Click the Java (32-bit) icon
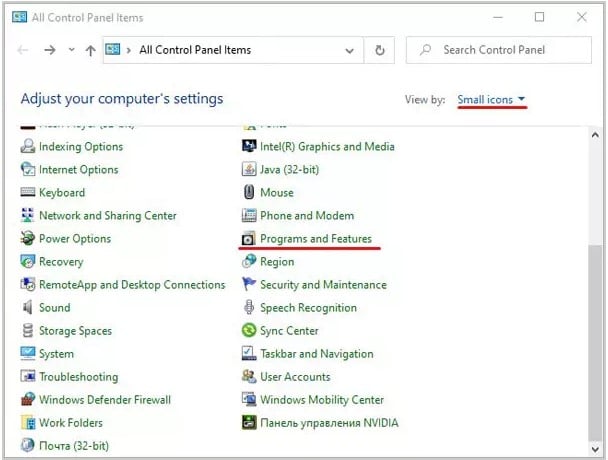This screenshot has height=460, width=608. click(x=249, y=169)
